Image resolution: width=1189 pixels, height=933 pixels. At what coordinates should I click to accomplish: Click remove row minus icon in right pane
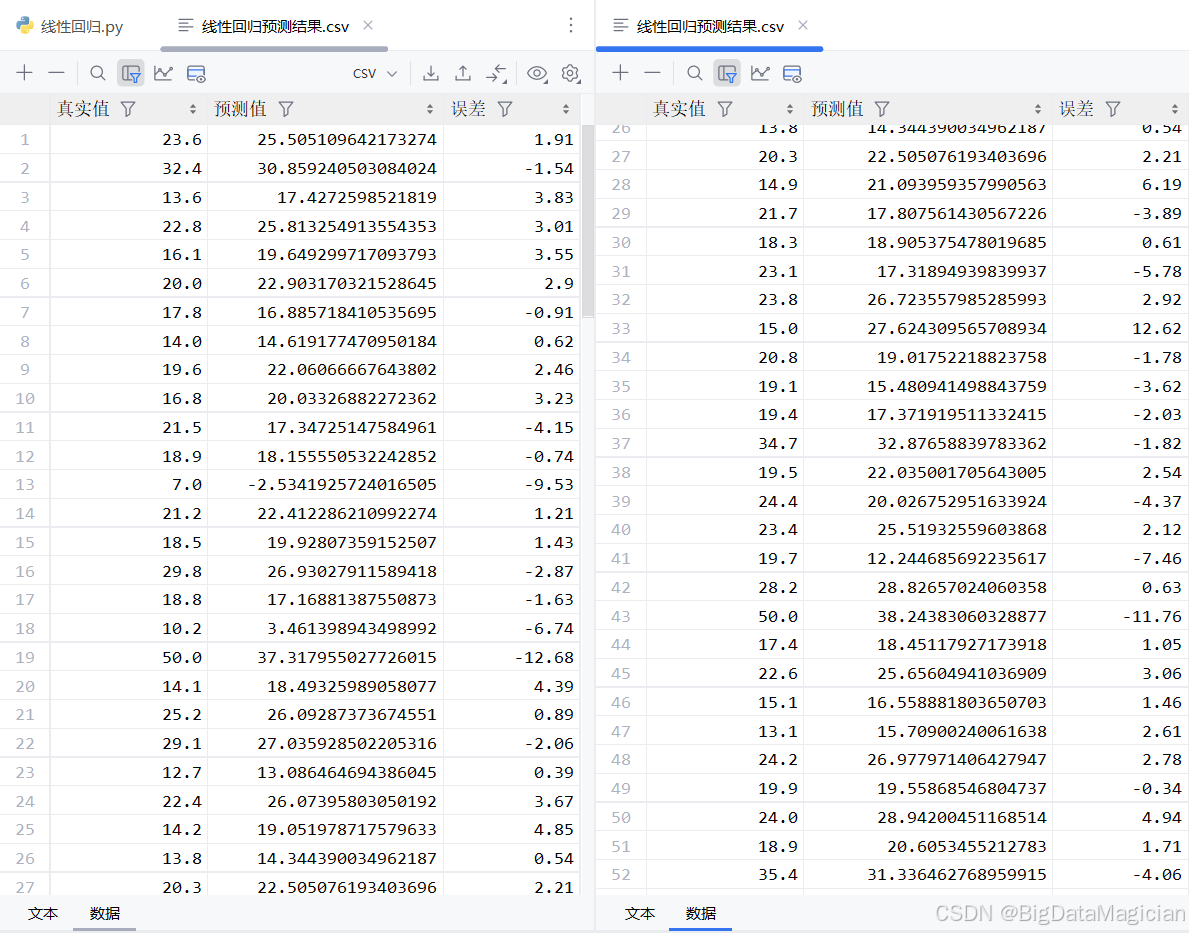tap(653, 74)
